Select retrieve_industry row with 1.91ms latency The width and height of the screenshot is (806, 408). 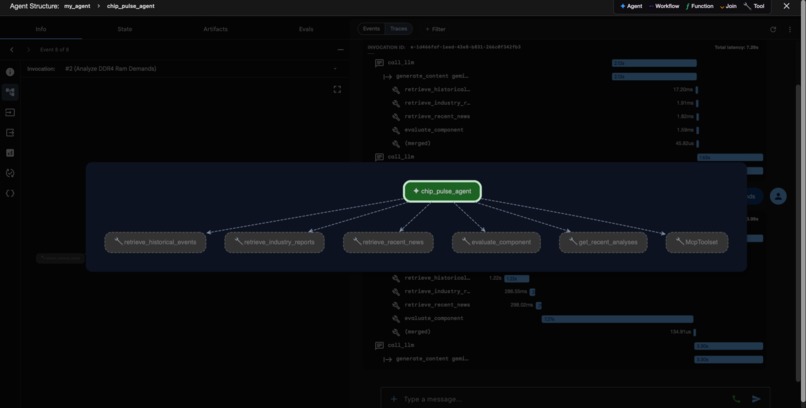(x=564, y=103)
